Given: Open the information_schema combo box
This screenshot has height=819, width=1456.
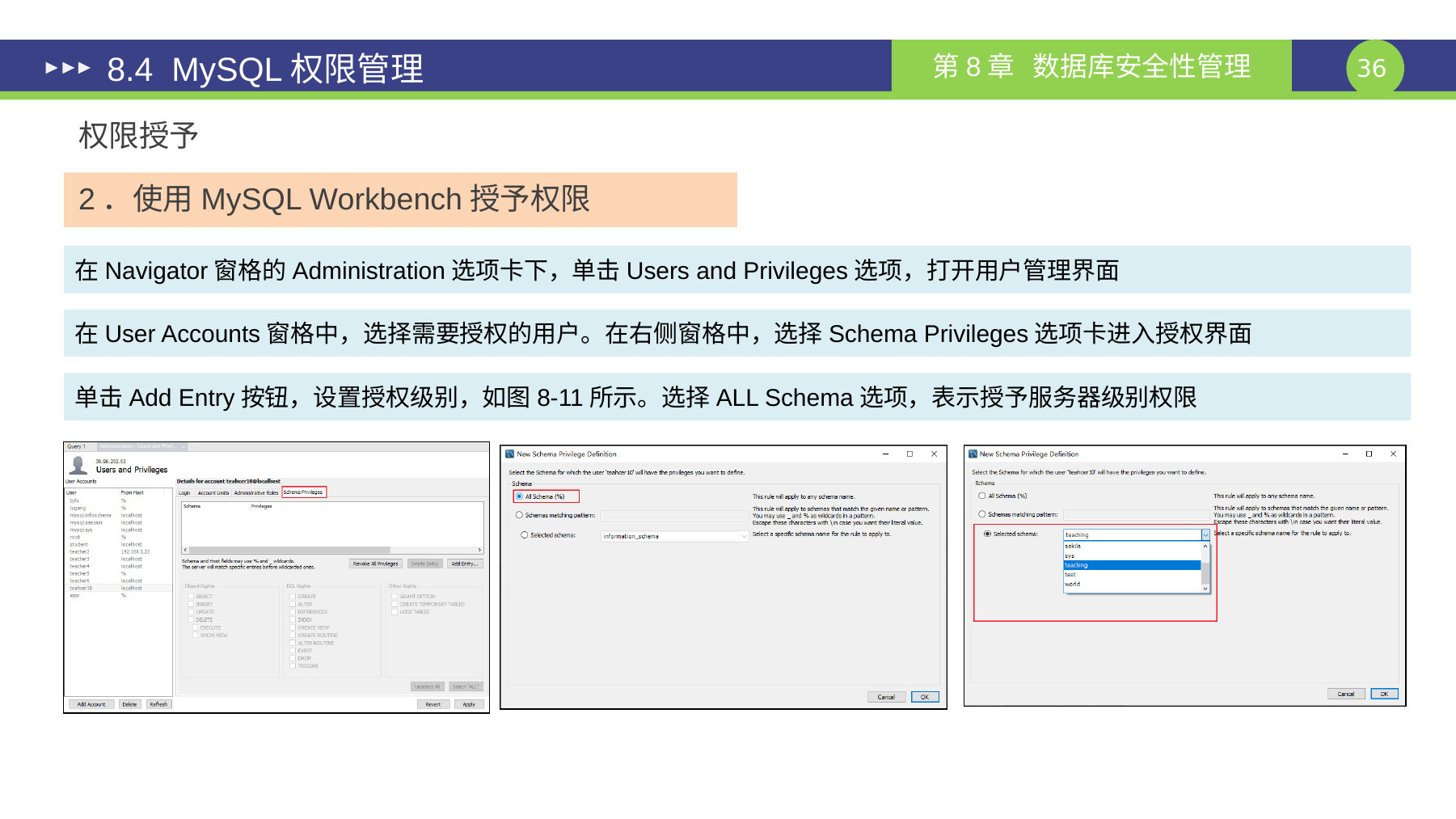Looking at the screenshot, I should point(675,536).
